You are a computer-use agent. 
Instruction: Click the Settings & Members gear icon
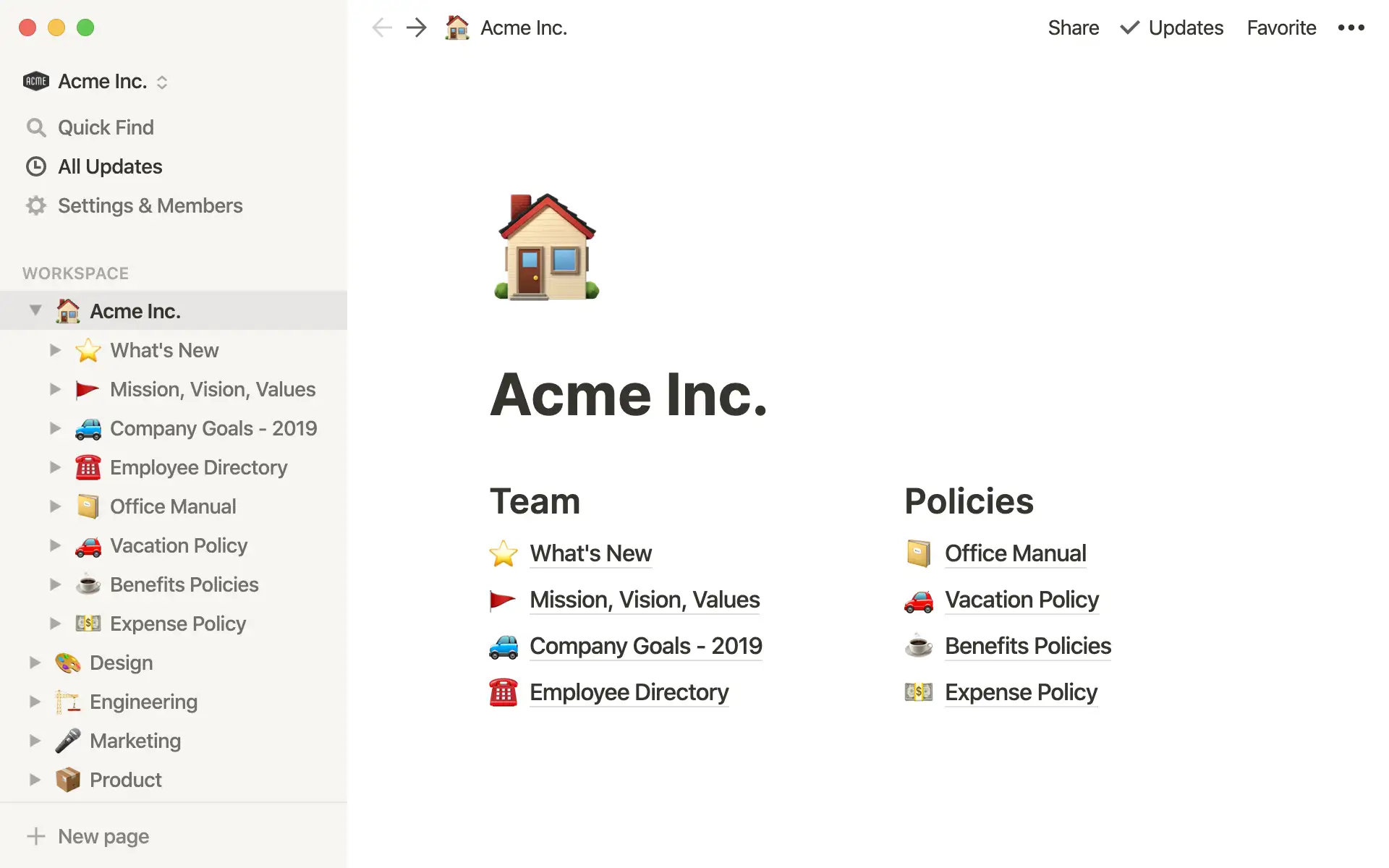(35, 205)
